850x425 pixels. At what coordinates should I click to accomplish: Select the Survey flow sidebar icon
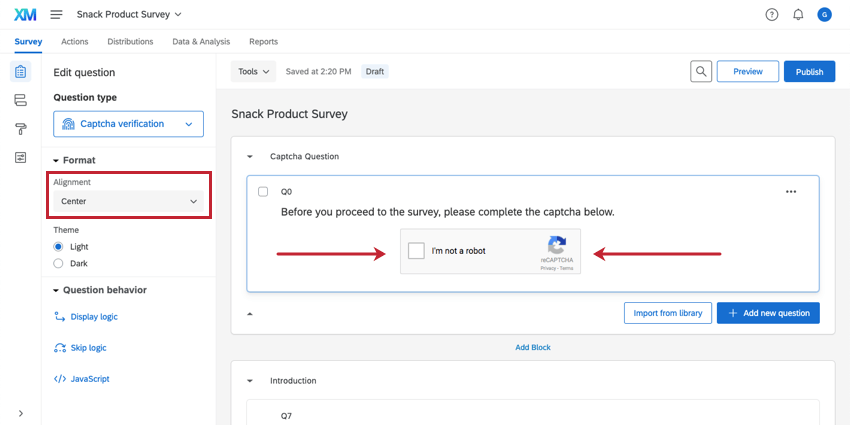coord(21,100)
